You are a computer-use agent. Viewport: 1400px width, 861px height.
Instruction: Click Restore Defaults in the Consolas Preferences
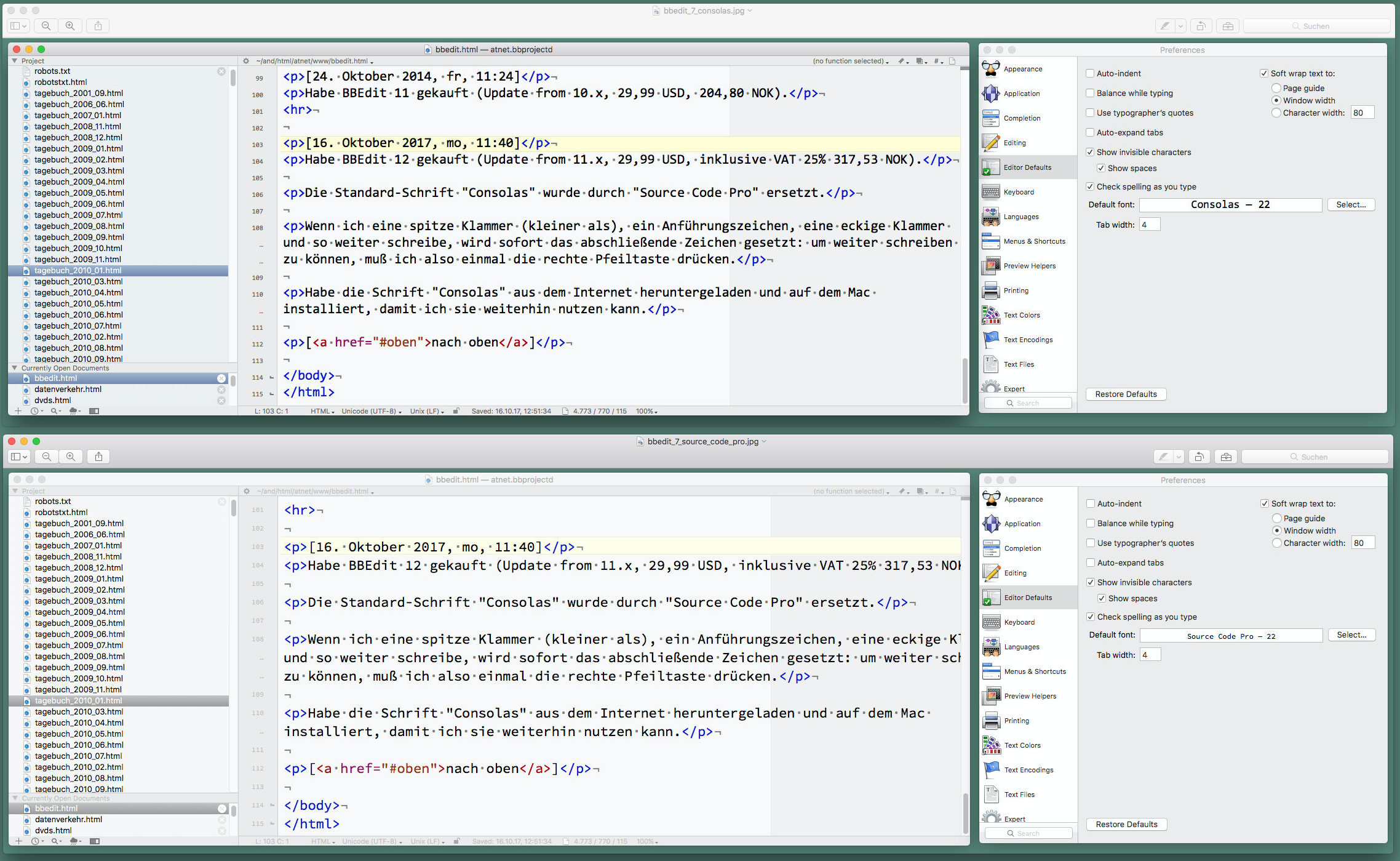pos(1126,394)
